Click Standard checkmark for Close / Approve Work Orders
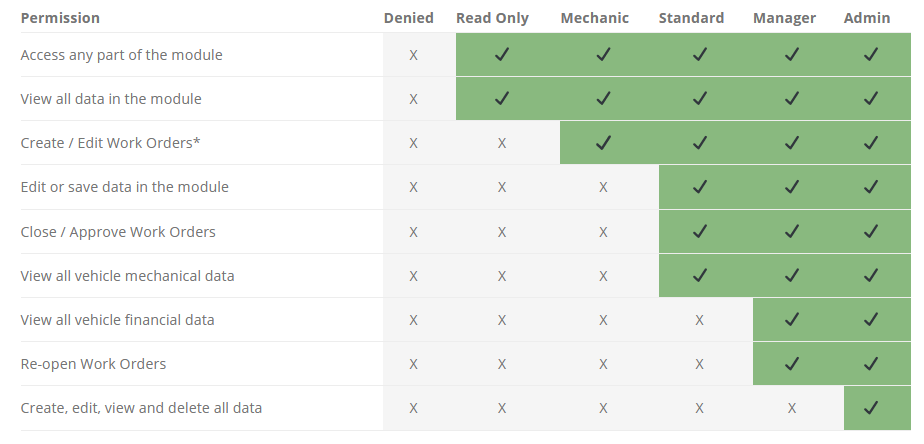 click(x=699, y=232)
